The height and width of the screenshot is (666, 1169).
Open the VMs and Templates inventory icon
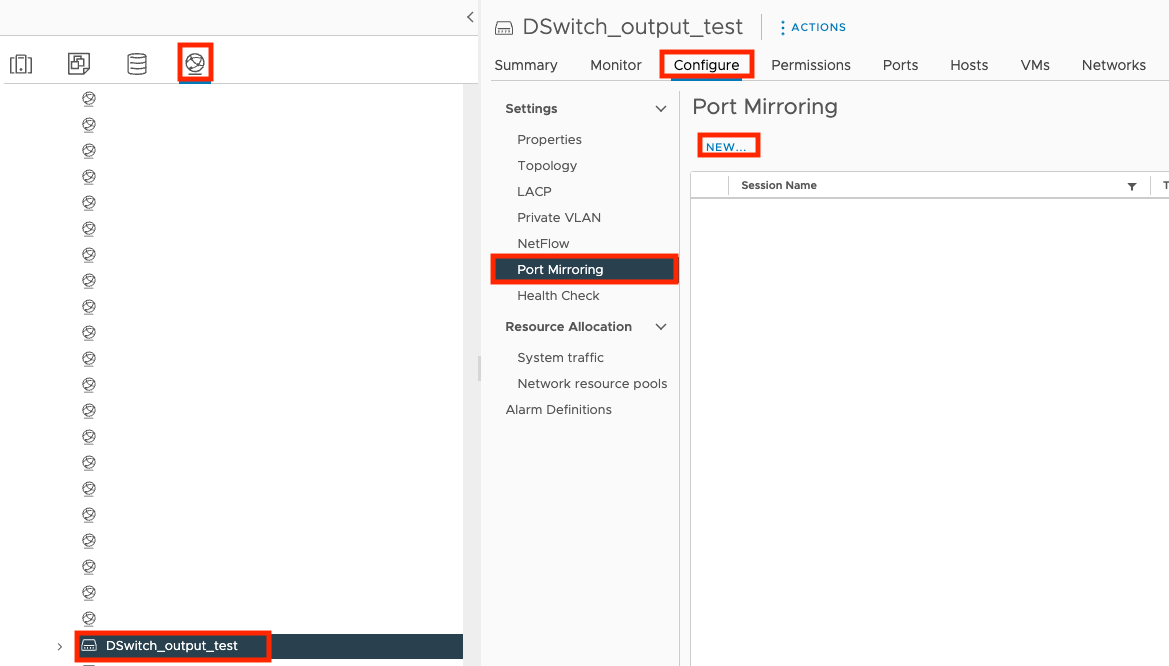click(78, 62)
